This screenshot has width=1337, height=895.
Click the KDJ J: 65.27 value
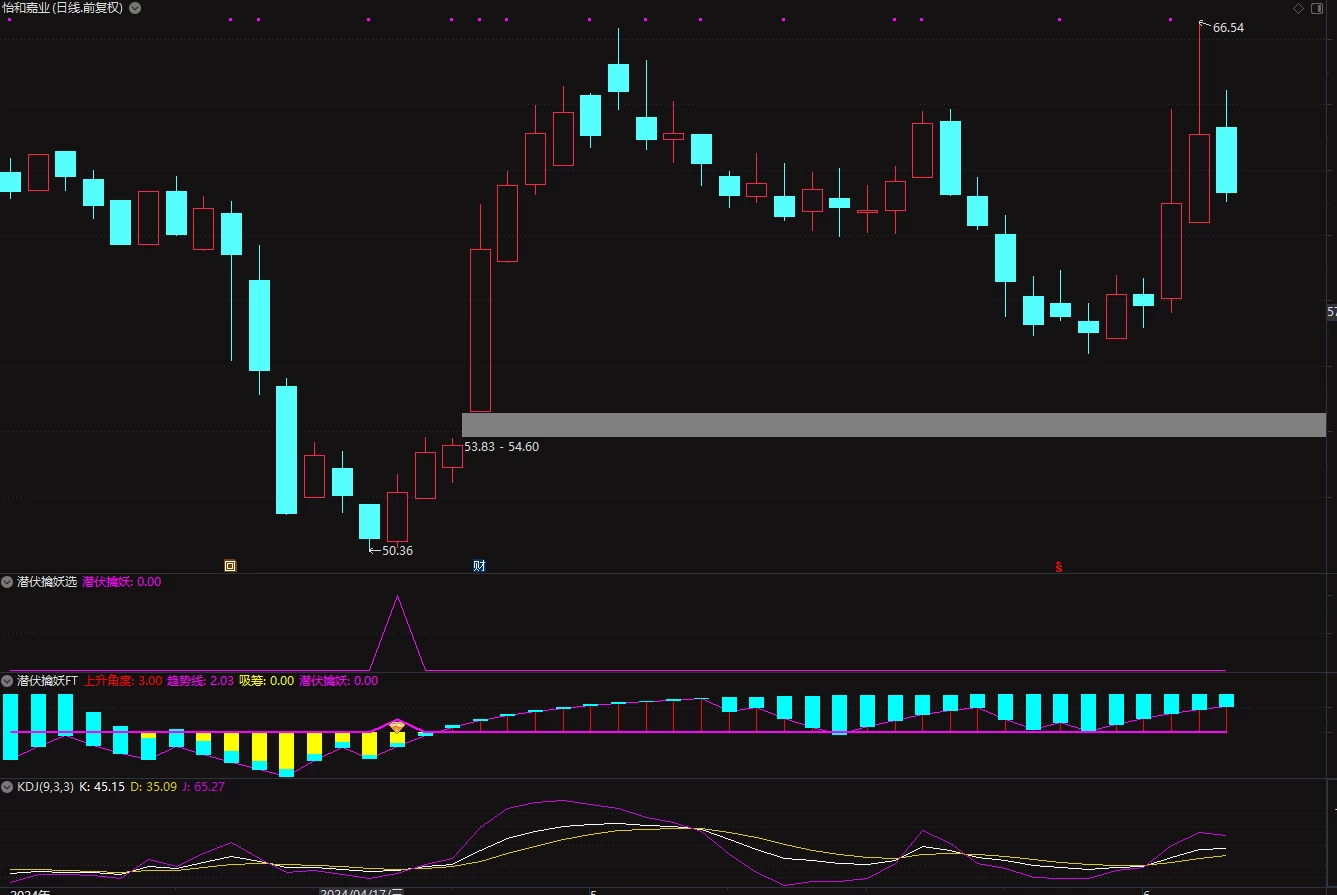pos(203,787)
